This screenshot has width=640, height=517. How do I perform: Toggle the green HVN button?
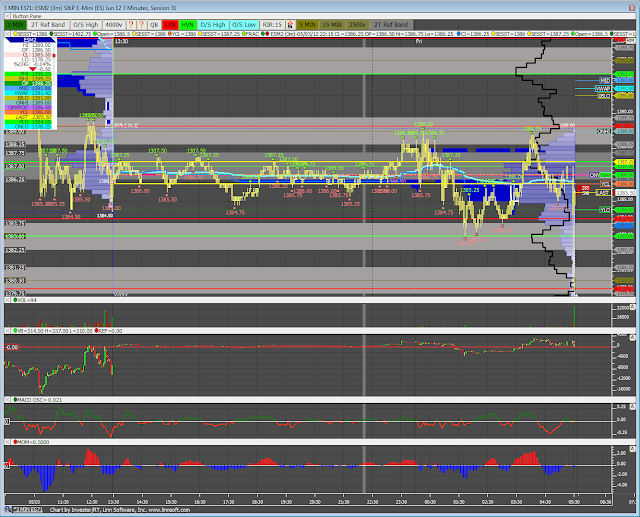pos(187,24)
